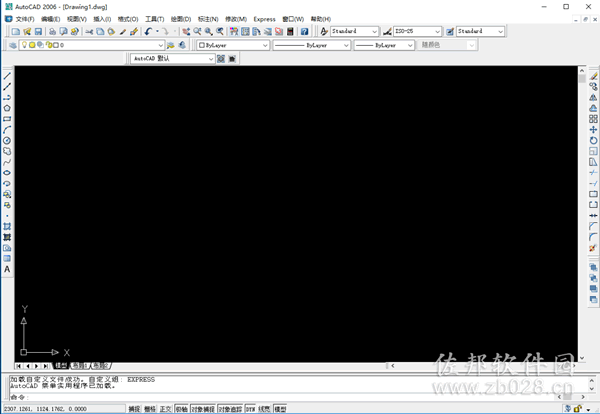Screen dimensions: 600x414
Task: Click the drawing area vertical scrollbar down arrow
Action: click(x=582, y=358)
